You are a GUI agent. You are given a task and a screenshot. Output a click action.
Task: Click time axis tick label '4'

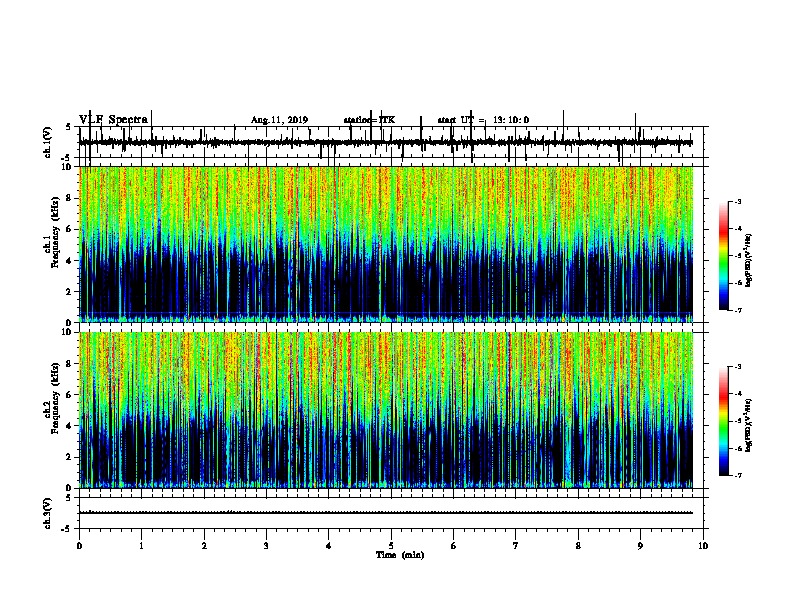(x=328, y=546)
